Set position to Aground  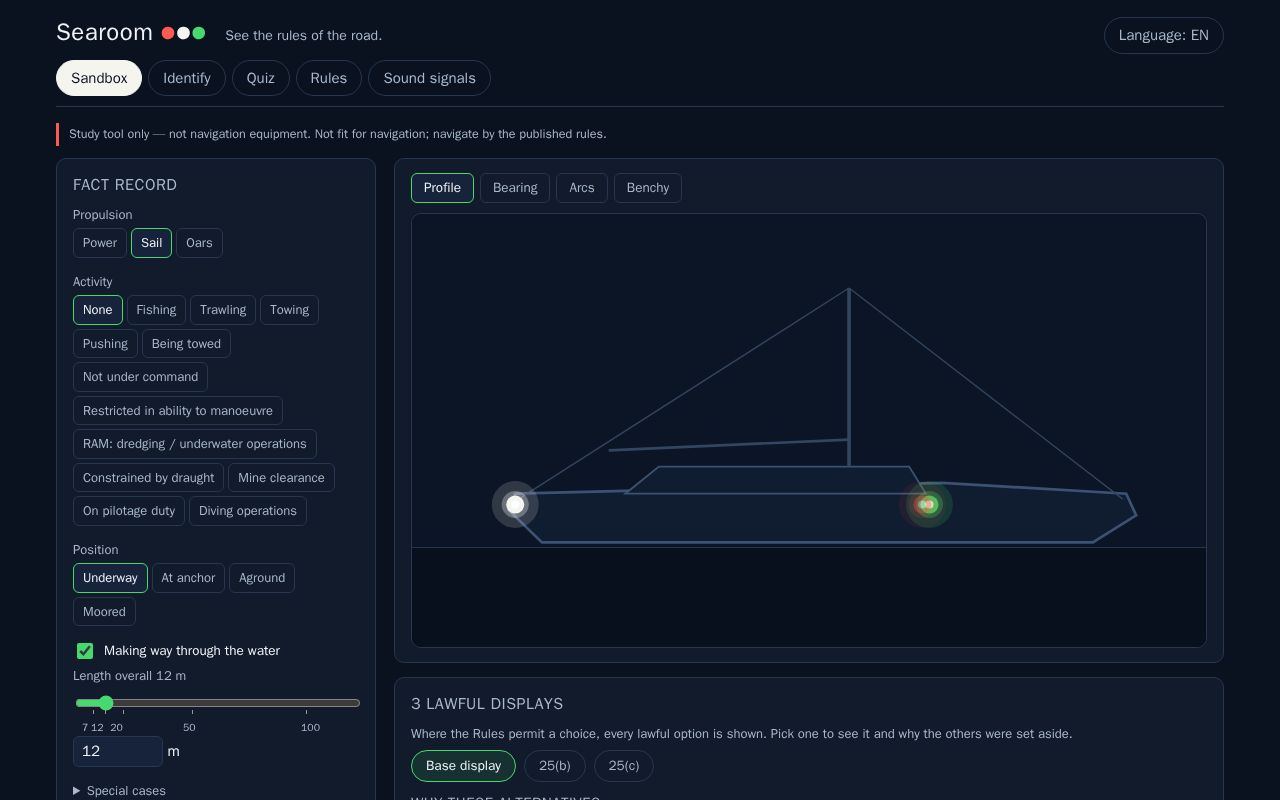262,578
